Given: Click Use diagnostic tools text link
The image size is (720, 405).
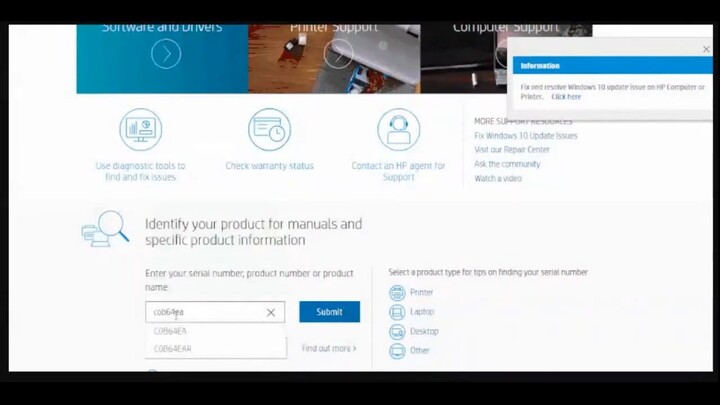Looking at the screenshot, I should click(x=141, y=171).
